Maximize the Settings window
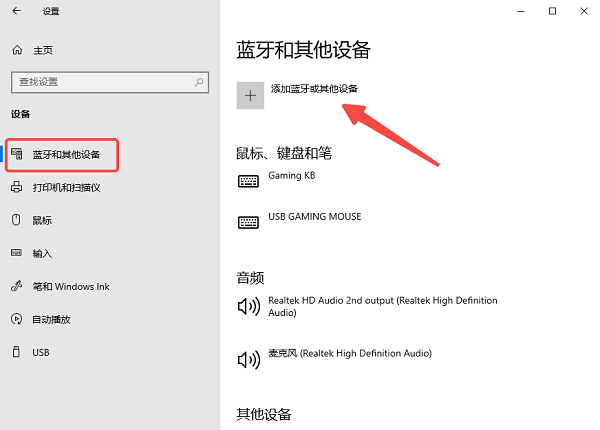The image size is (600, 430). click(552, 11)
